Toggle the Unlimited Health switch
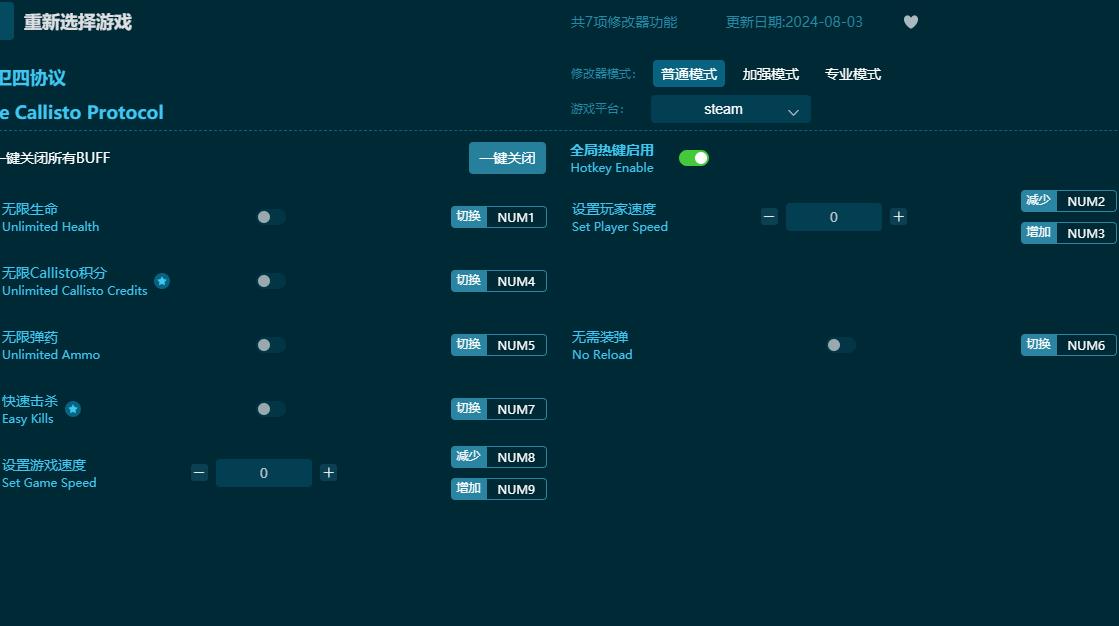The image size is (1119, 626). click(270, 217)
